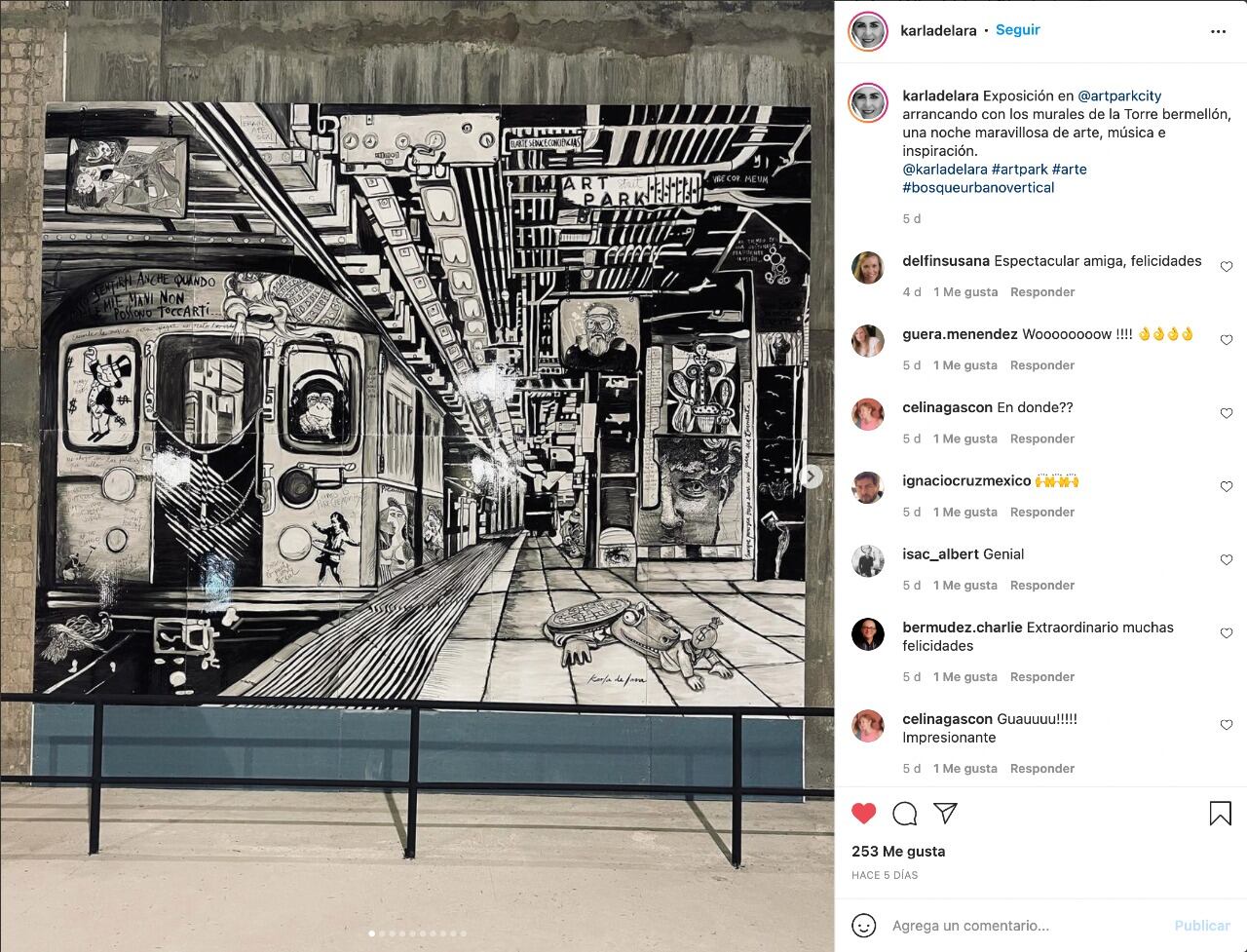Open the three-dot more options menu
This screenshot has width=1247, height=952.
[1218, 31]
